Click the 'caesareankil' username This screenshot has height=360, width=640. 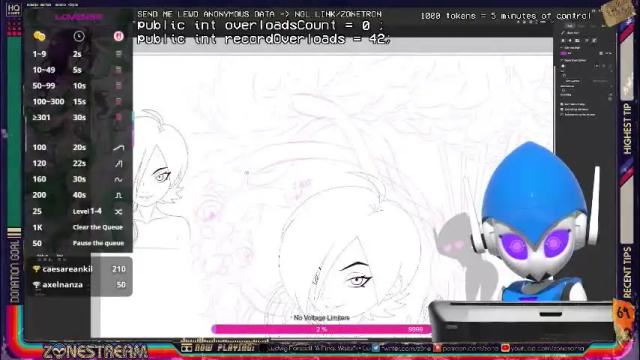67,269
